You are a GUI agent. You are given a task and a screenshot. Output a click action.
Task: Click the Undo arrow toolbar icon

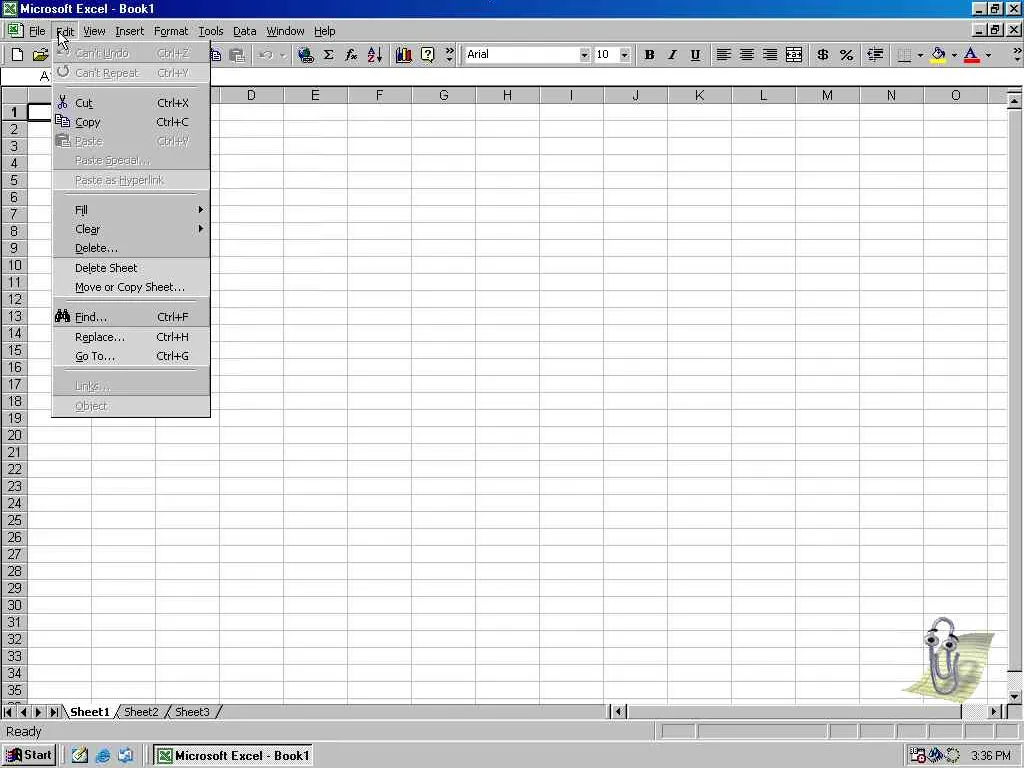(266, 55)
